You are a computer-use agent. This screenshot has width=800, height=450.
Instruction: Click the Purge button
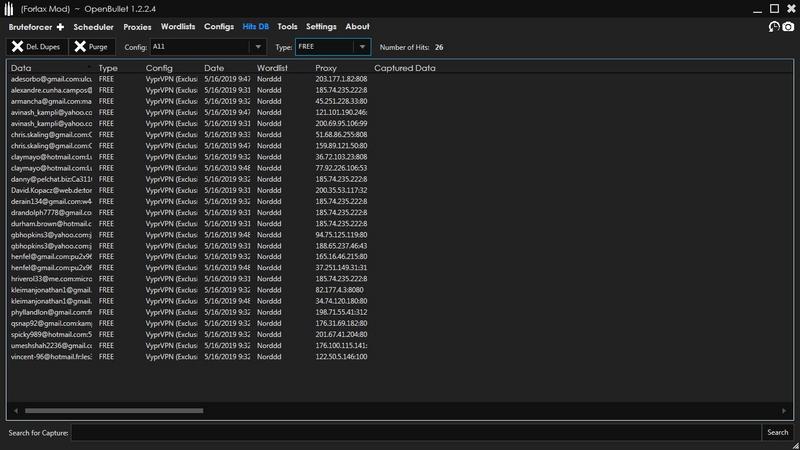coord(92,47)
